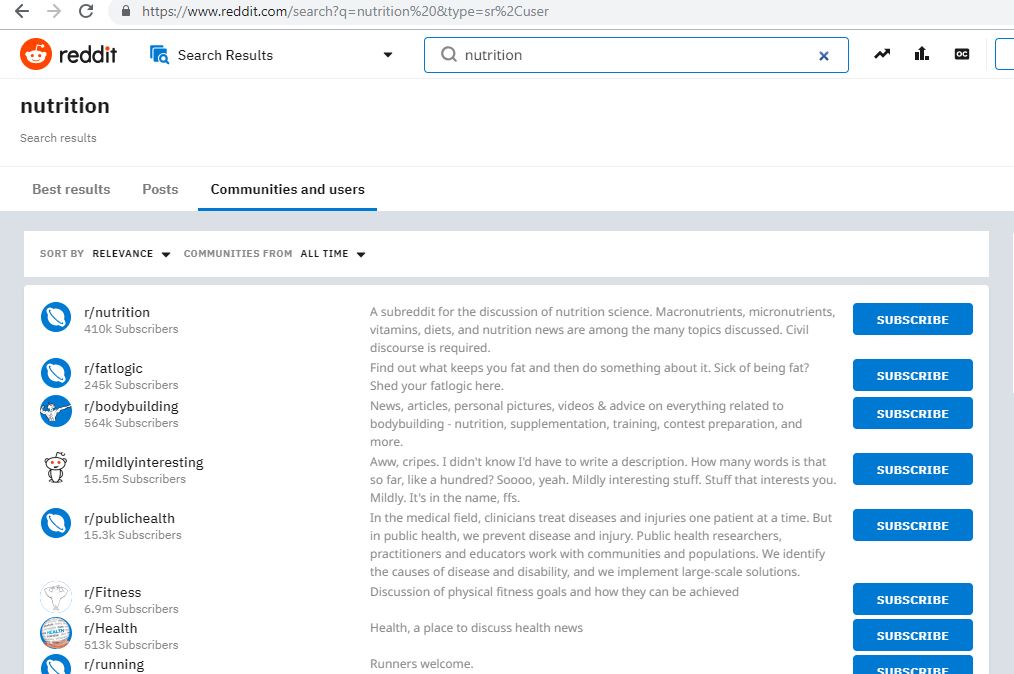
Task: Click r/publichealth community avatar
Action: click(56, 523)
